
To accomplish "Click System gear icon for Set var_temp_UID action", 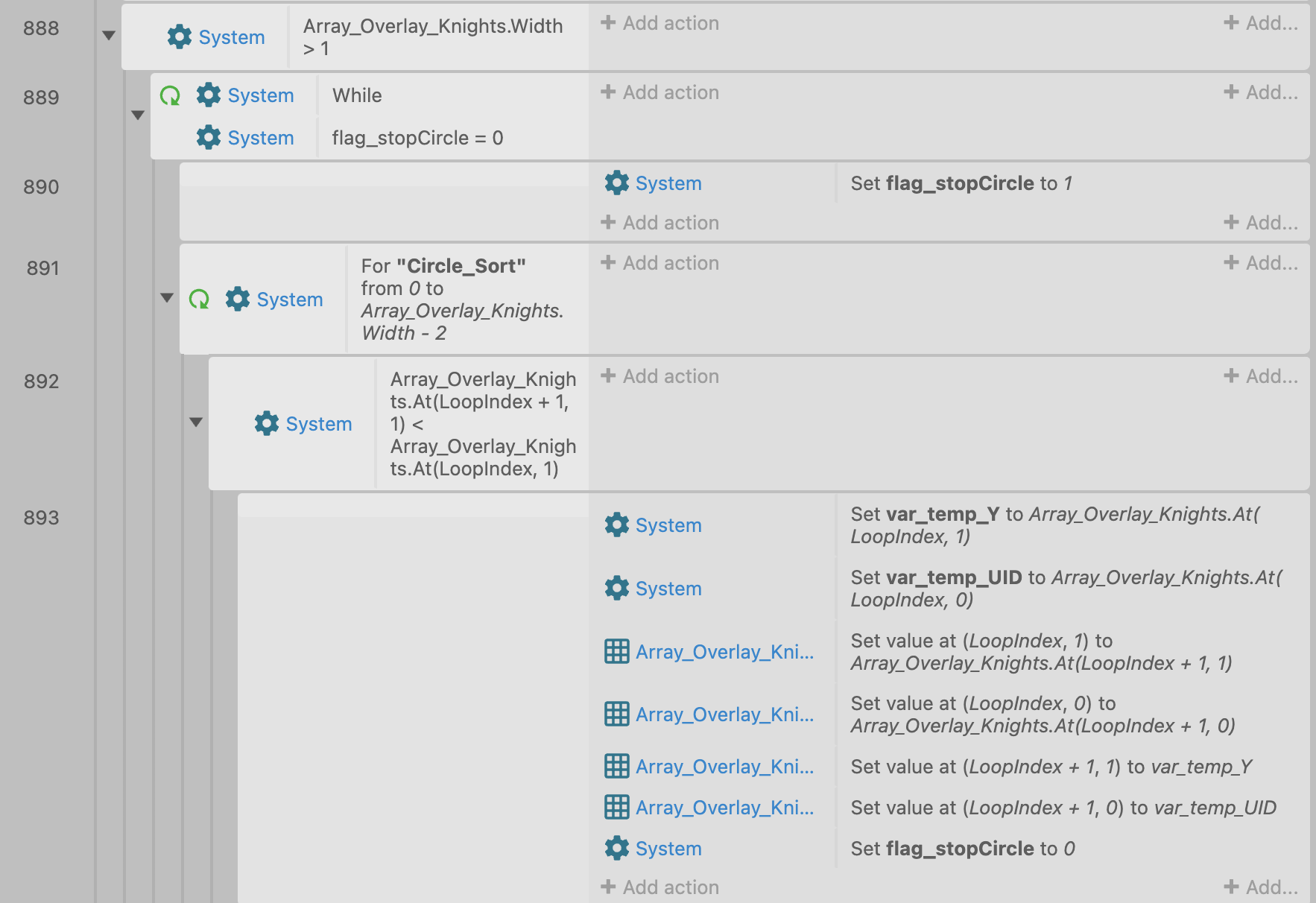I will tap(616, 588).
